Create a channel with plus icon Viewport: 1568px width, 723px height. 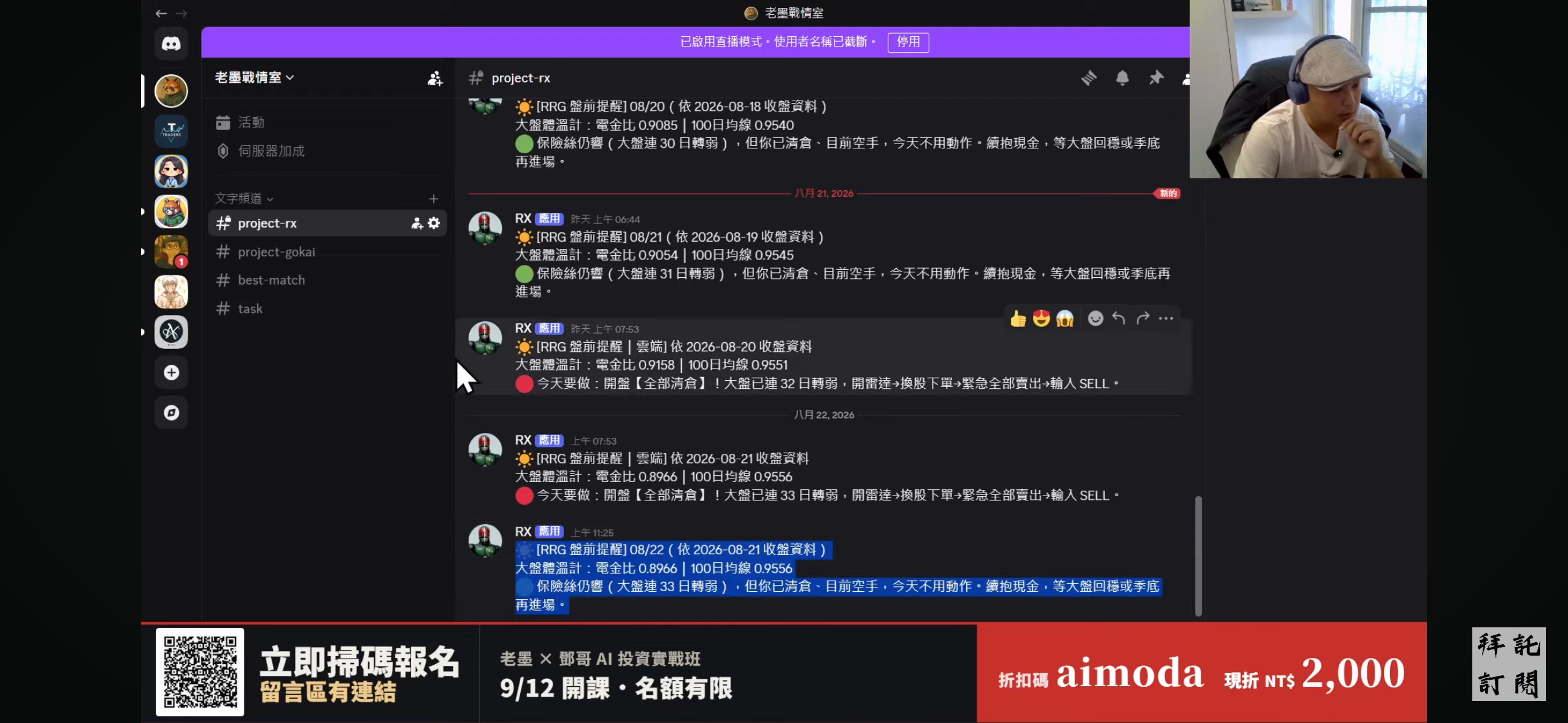pyautogui.click(x=434, y=199)
